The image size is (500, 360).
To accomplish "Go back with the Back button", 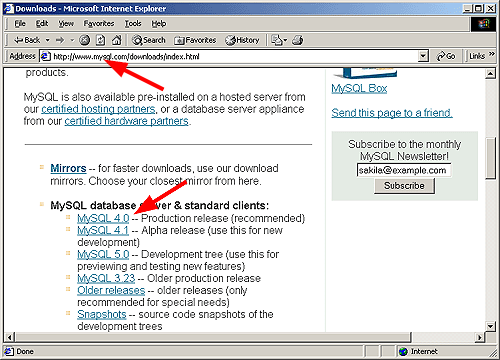I will 27,40.
